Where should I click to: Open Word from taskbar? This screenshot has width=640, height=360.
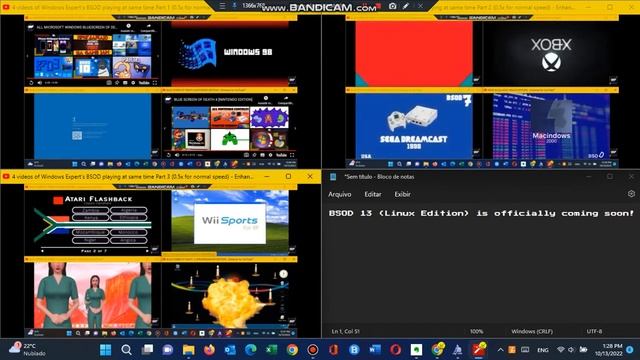pyautogui.click(x=375, y=350)
